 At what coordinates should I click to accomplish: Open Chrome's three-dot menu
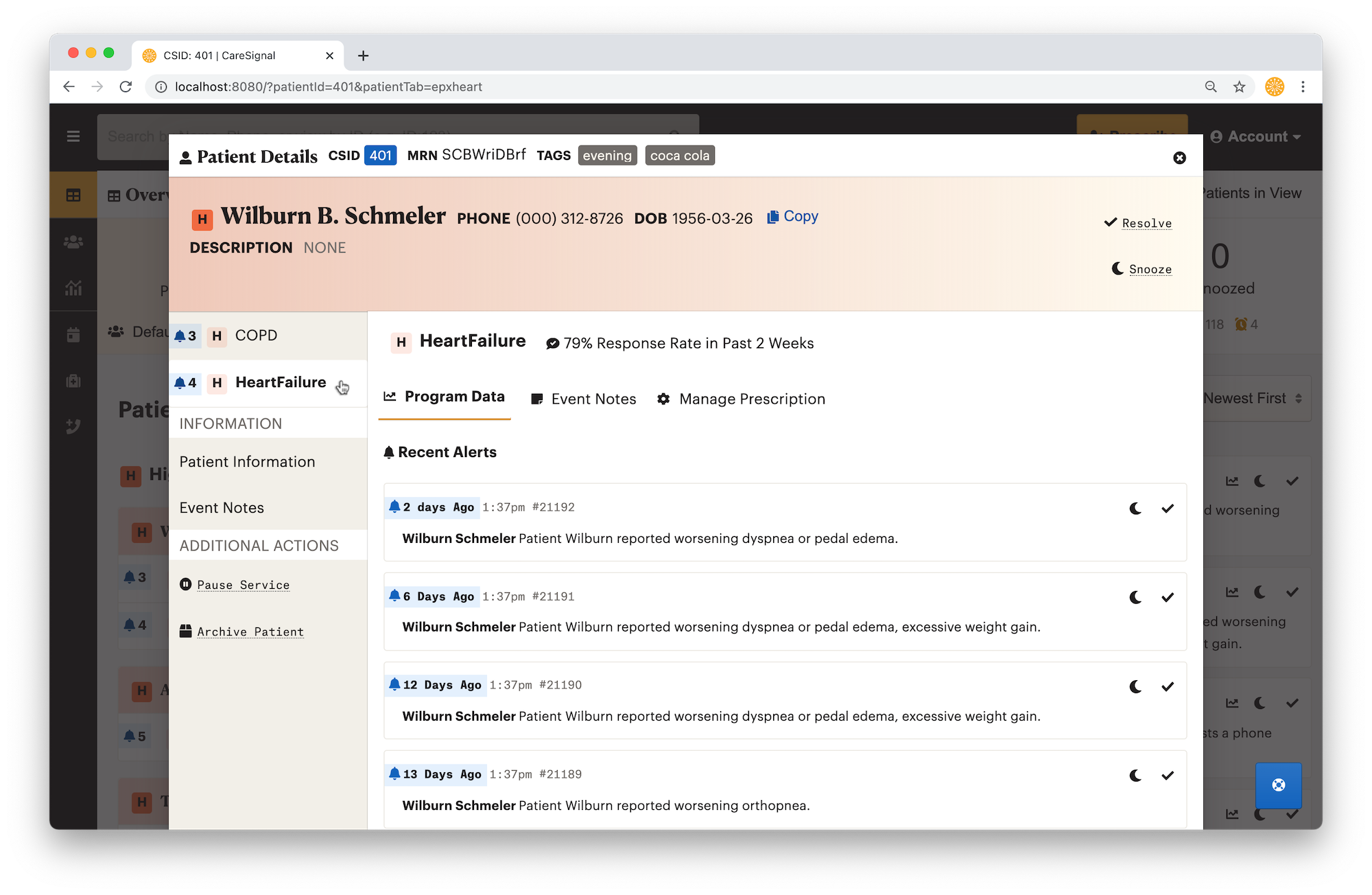[x=1303, y=86]
